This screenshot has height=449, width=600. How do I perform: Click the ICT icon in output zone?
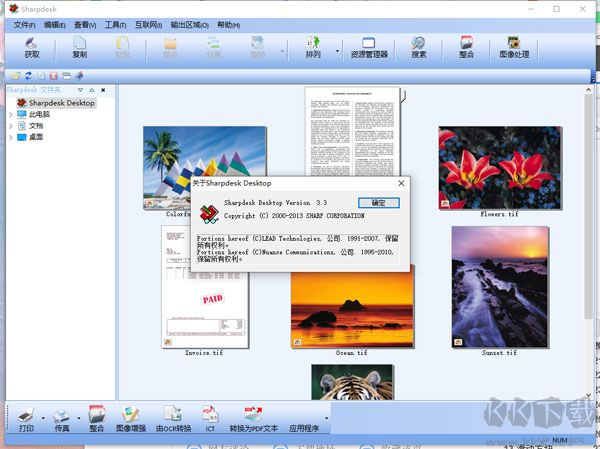click(210, 419)
